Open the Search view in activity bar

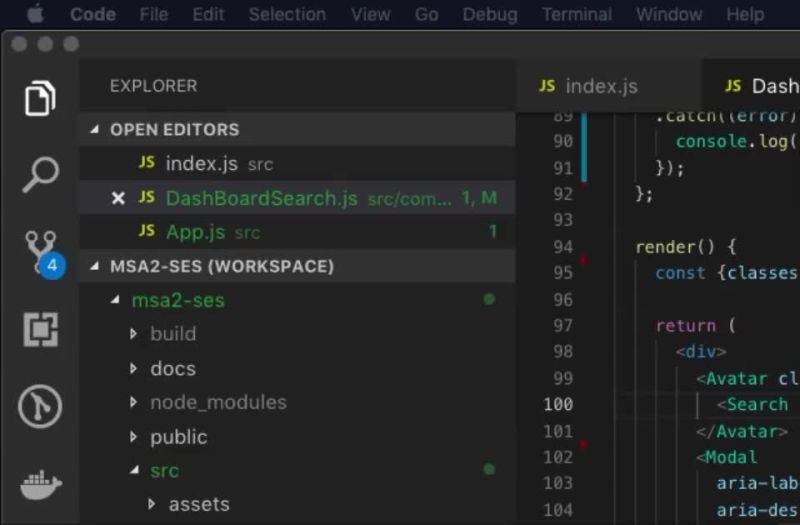pos(40,174)
